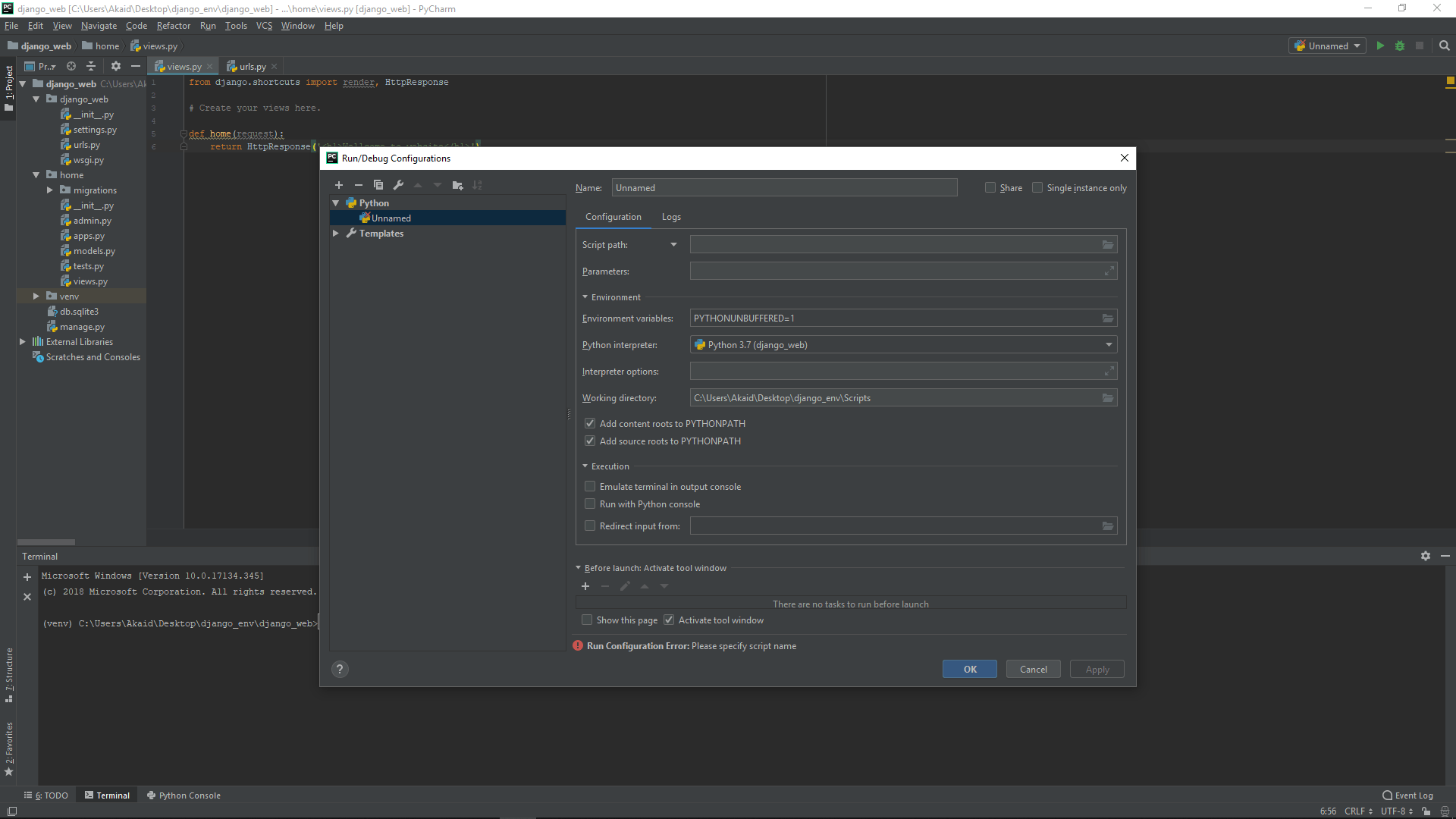Click the add new configuration plus icon
The image size is (1456, 819).
pos(339,185)
